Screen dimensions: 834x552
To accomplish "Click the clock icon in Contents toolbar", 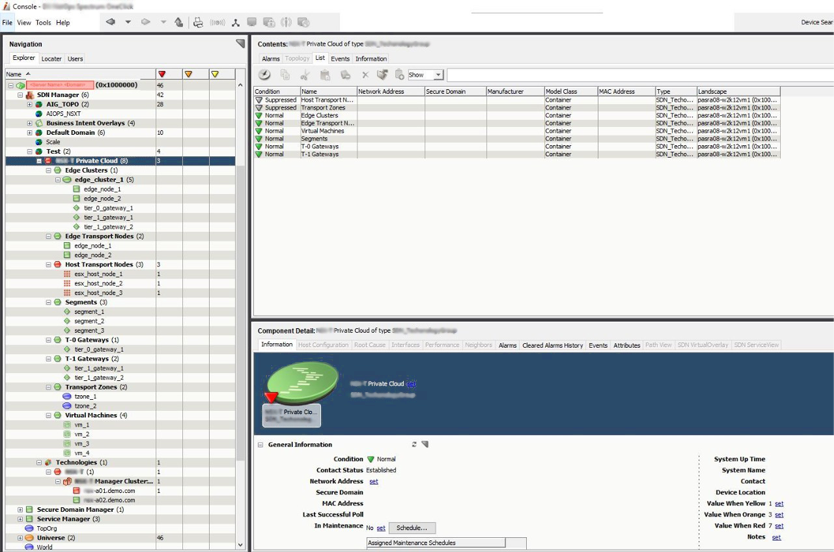I will (x=265, y=75).
